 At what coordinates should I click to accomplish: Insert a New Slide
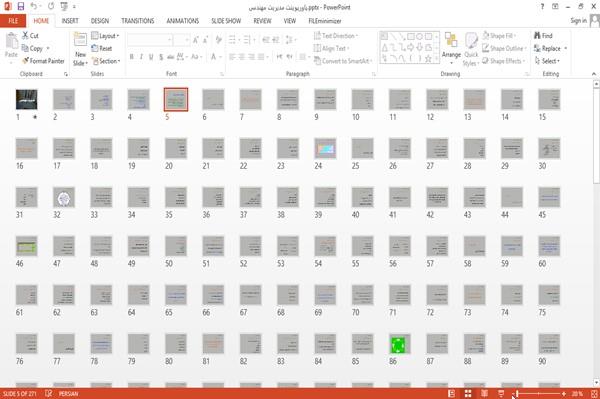click(x=80, y=49)
